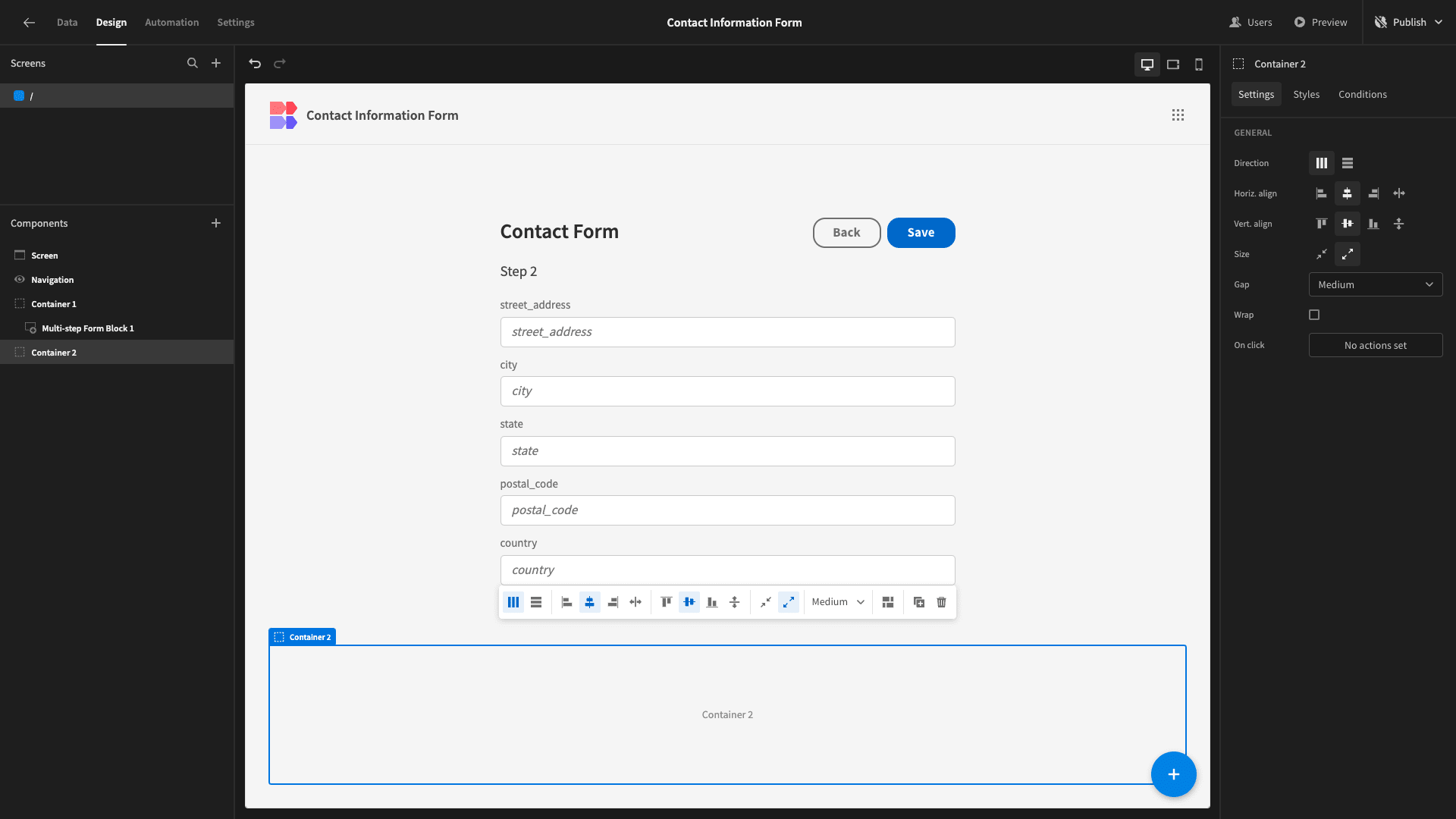
Task: Set Size to shrink in the settings panel
Action: [1322, 254]
